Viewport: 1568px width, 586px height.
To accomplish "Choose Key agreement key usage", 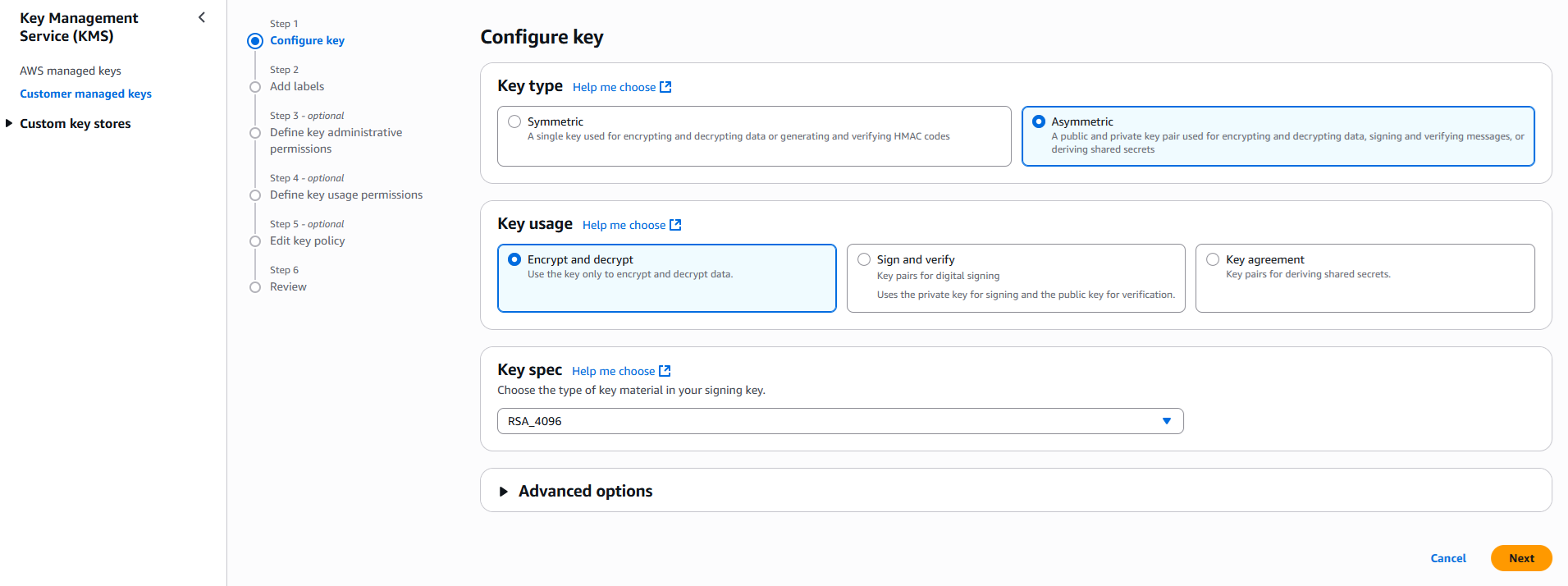I will coord(1213,259).
